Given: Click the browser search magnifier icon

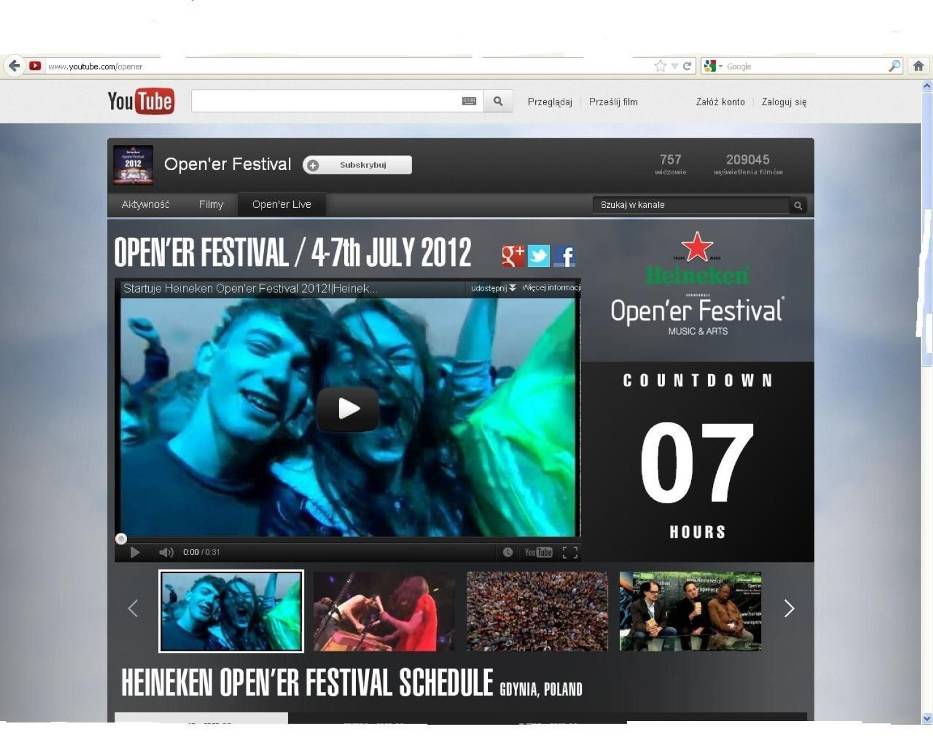Looking at the screenshot, I should click(x=894, y=66).
